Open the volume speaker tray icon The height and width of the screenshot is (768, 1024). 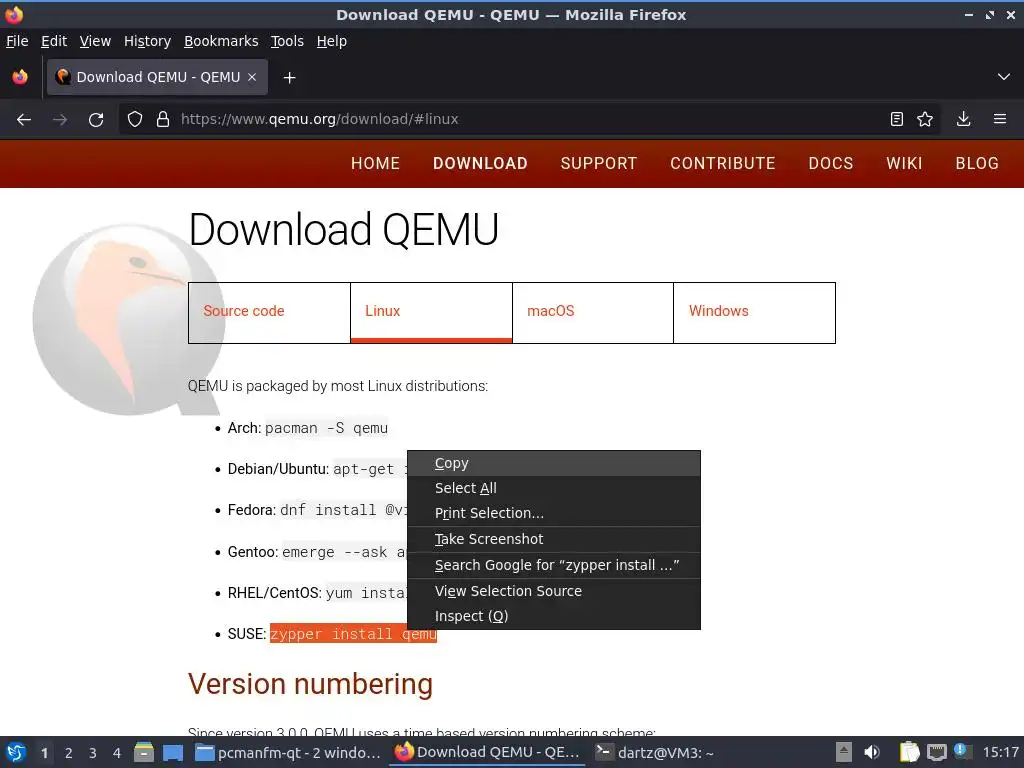coord(872,752)
